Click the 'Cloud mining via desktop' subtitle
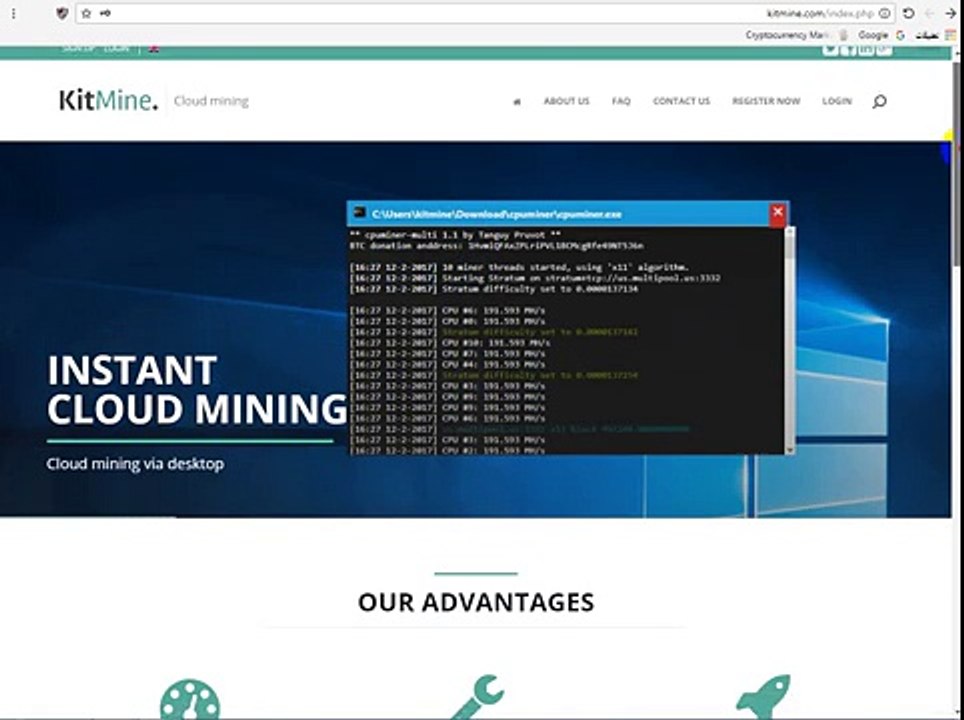 click(135, 464)
